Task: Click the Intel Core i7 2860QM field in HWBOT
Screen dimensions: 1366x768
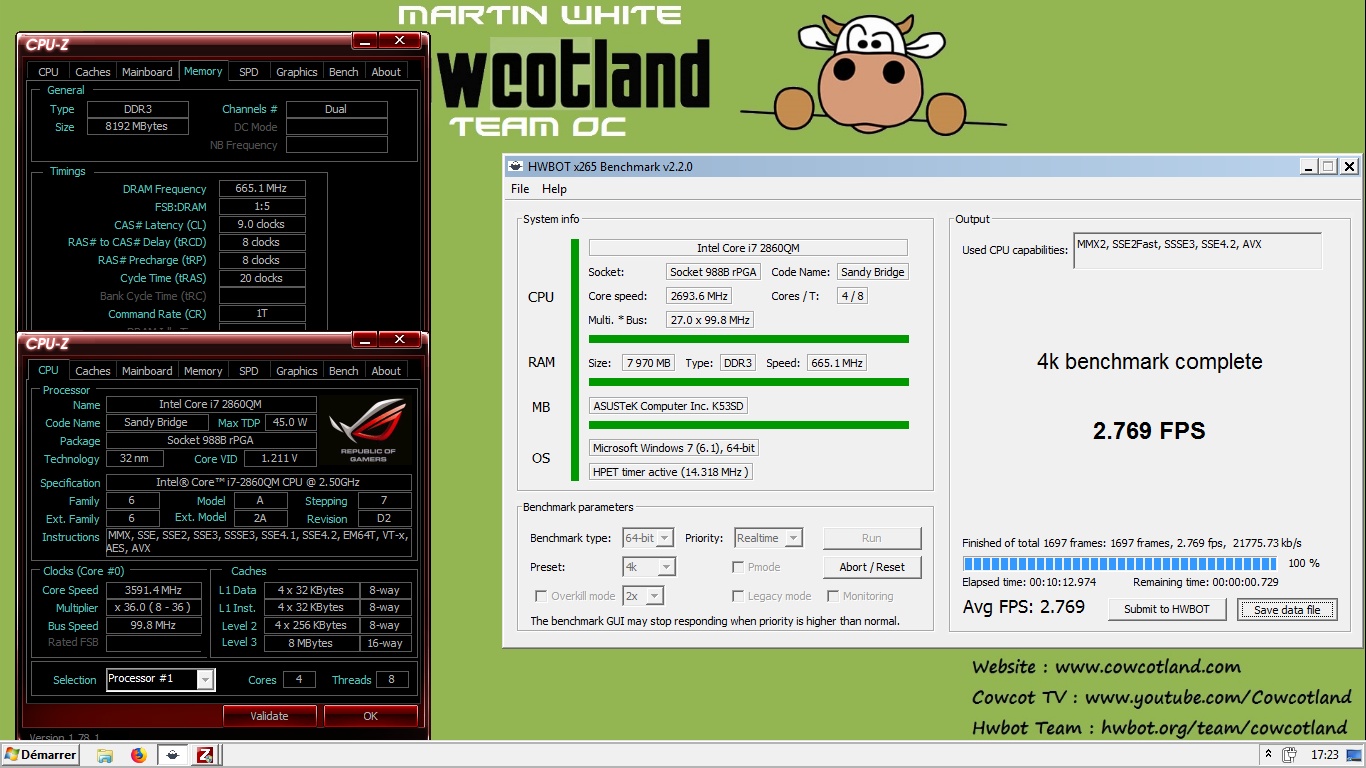Action: click(x=748, y=248)
